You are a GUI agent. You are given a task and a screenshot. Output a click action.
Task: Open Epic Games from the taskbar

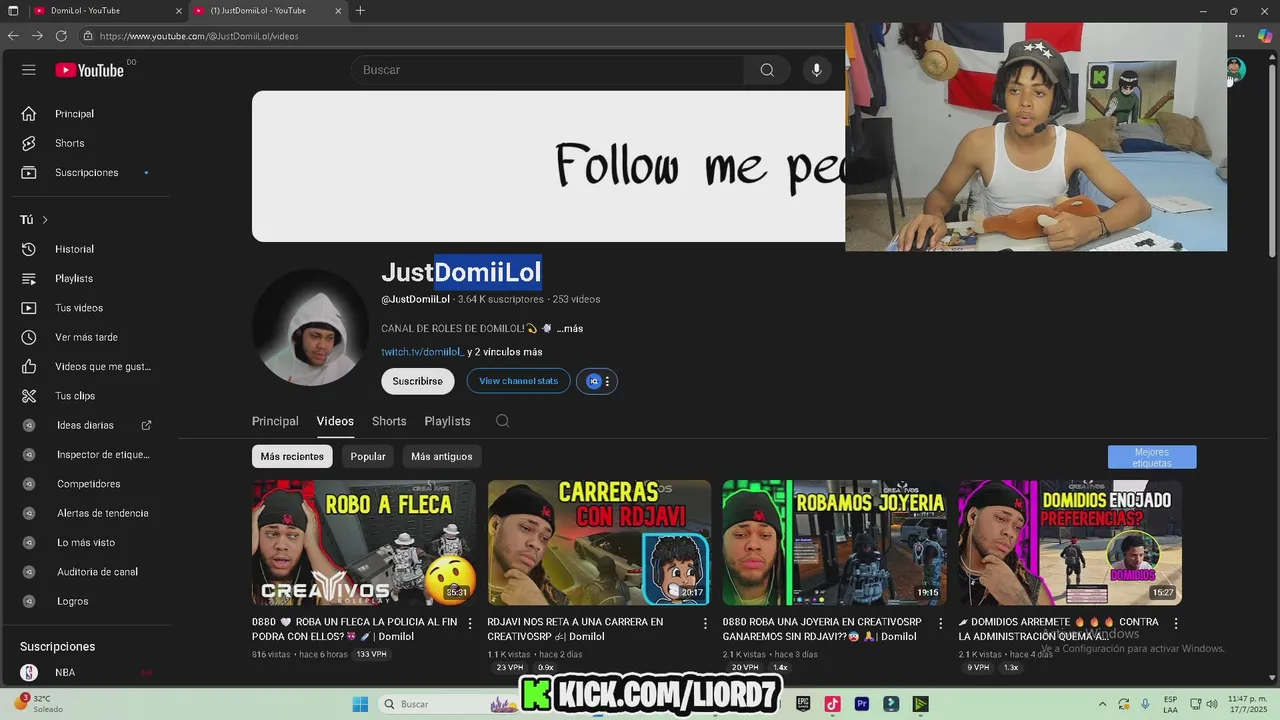coord(802,704)
